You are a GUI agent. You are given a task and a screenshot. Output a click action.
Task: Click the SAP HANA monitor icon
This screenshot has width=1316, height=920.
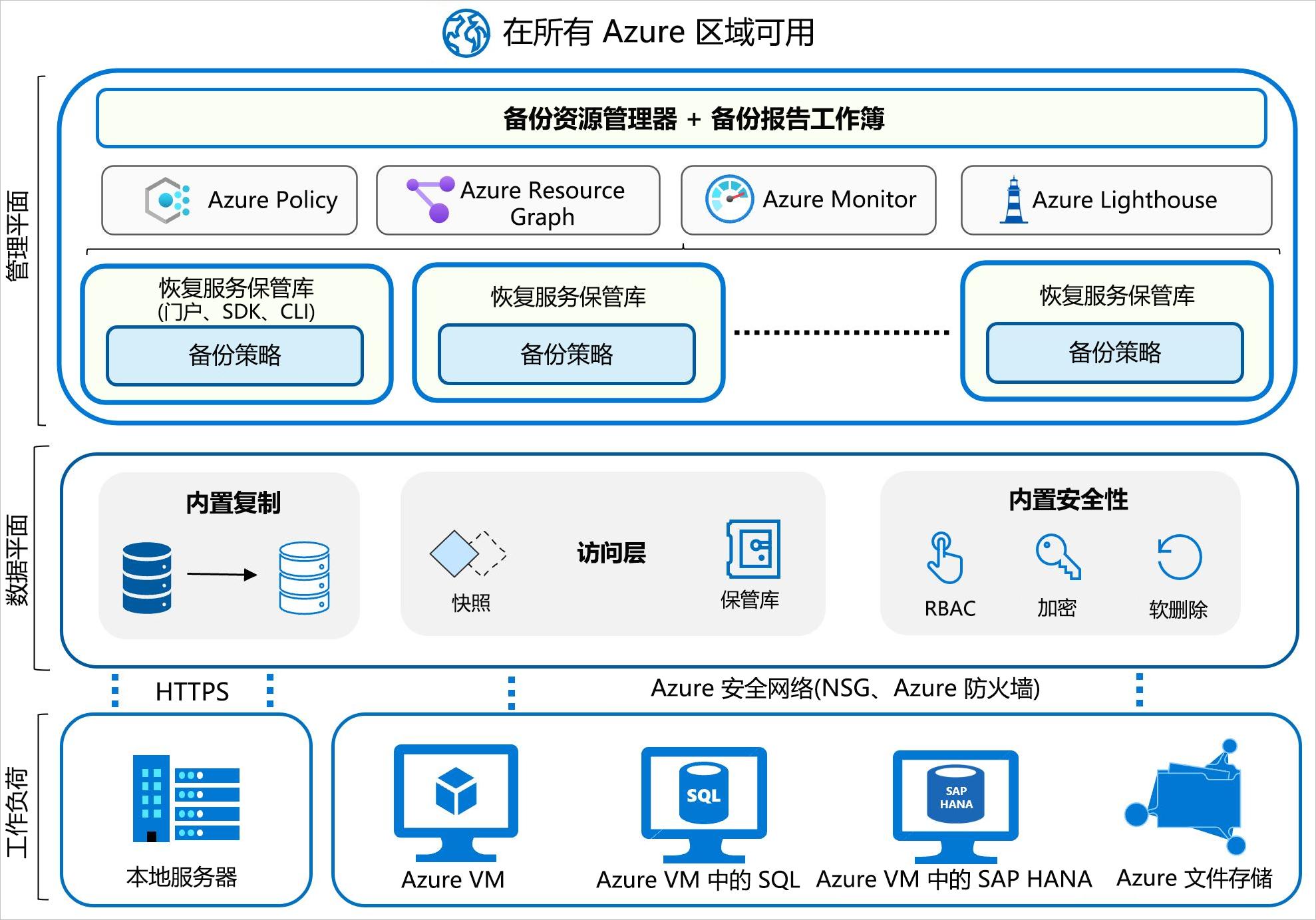[955, 806]
